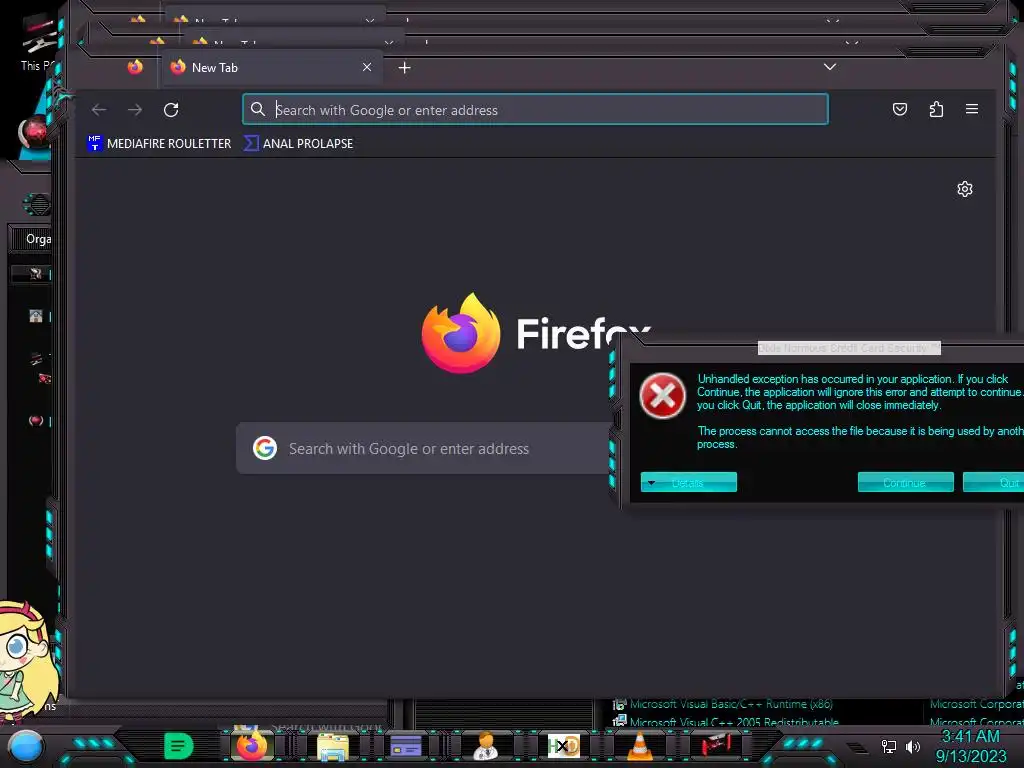
Task: Open a new tab with plus button
Action: [x=404, y=67]
